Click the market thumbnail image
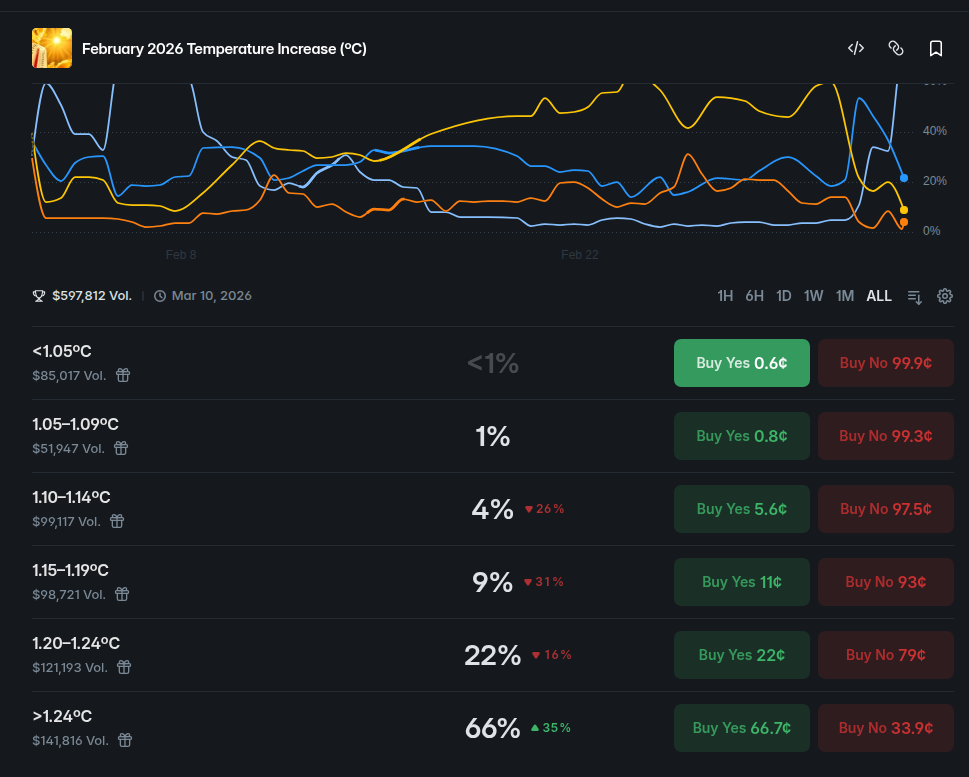 [52, 48]
